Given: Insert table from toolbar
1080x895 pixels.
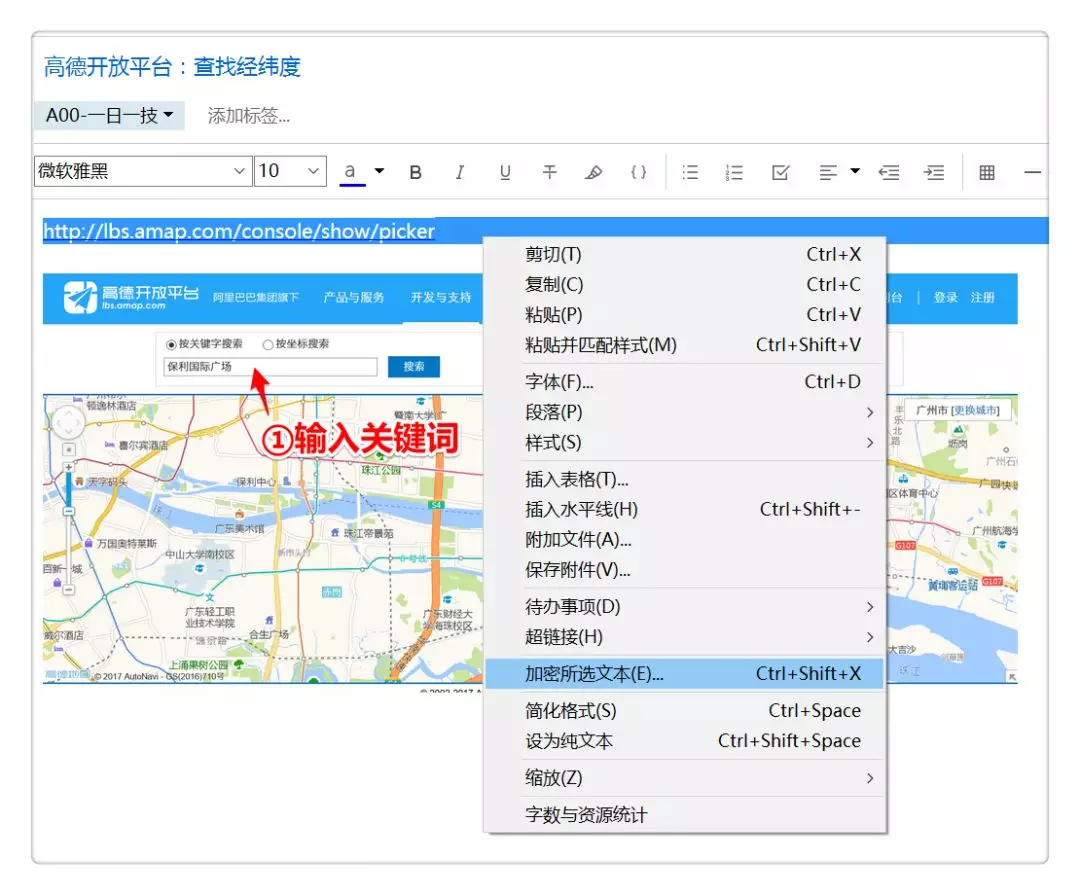Looking at the screenshot, I should [x=987, y=172].
